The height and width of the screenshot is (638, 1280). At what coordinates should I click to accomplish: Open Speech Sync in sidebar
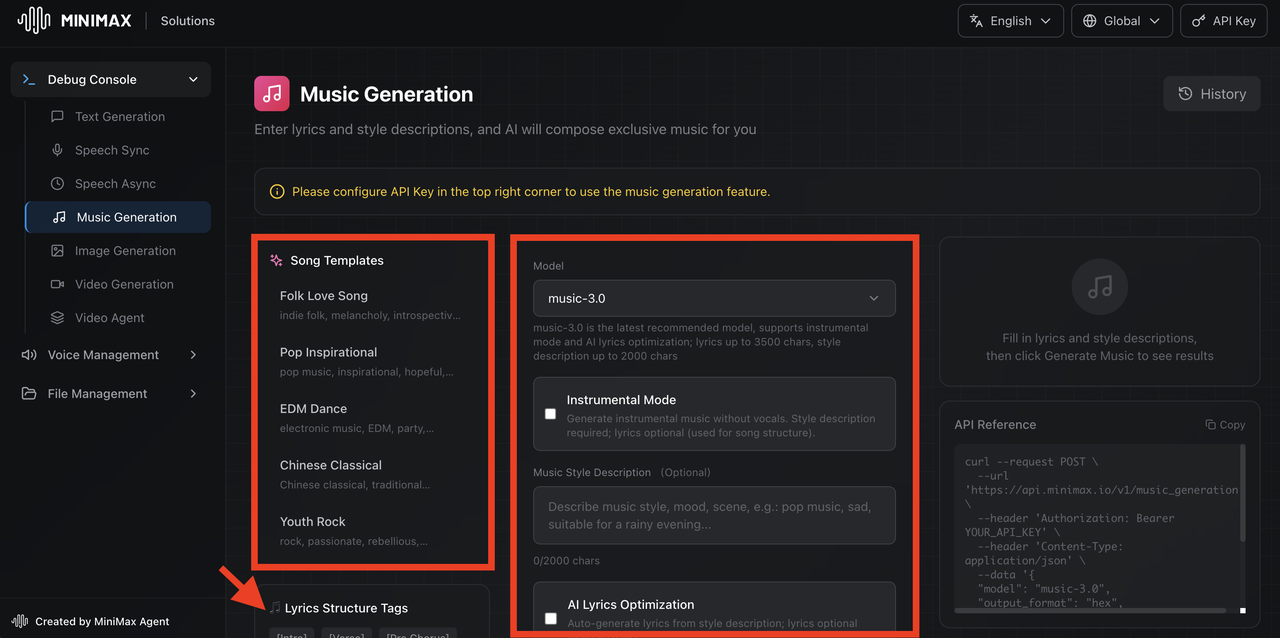(x=118, y=150)
